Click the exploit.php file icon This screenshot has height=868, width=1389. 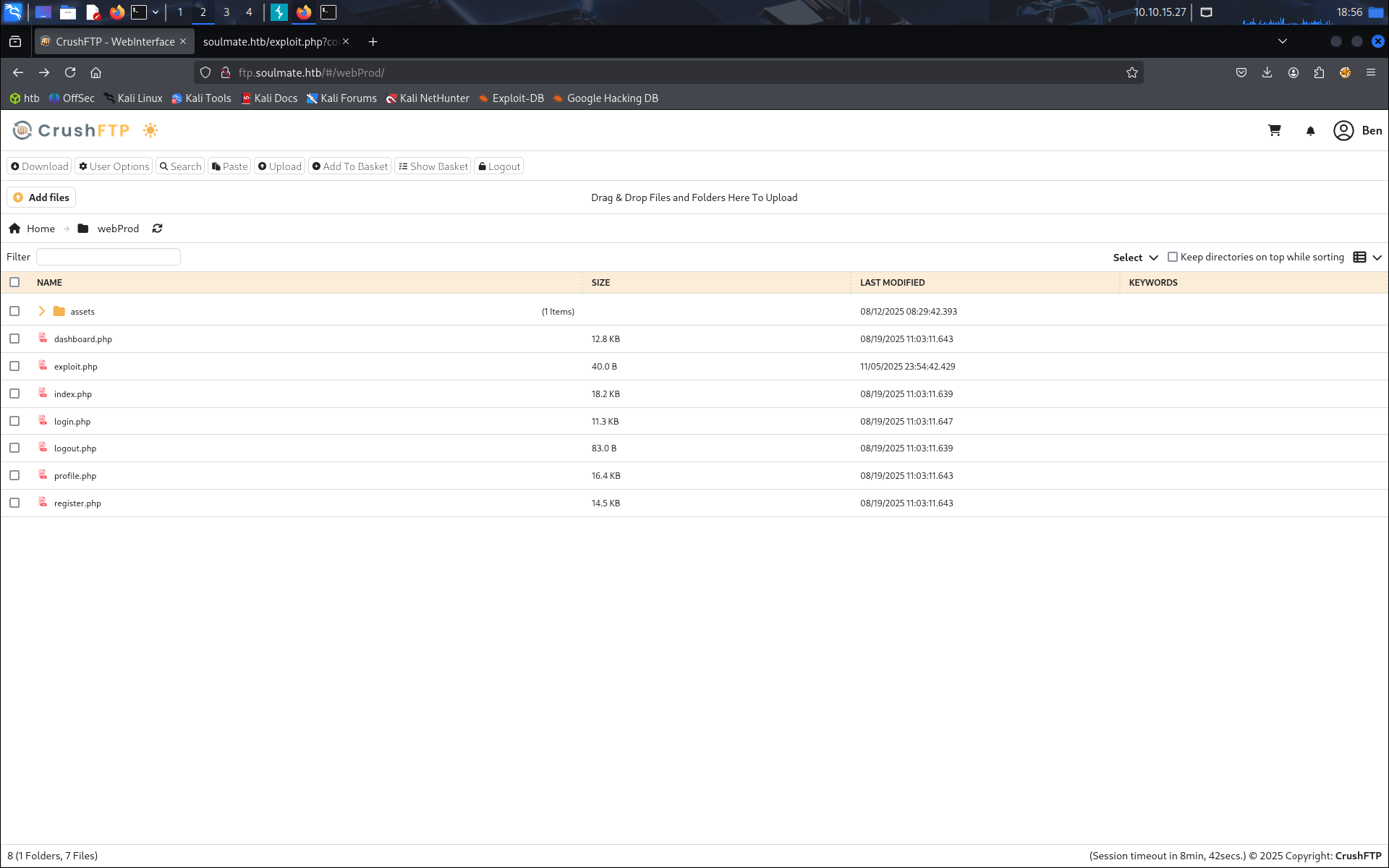point(43,366)
